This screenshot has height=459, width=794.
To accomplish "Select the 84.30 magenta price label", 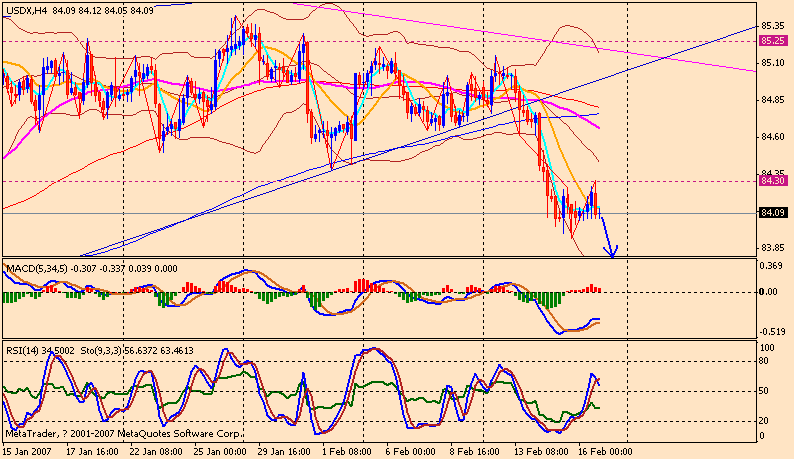I will point(773,180).
